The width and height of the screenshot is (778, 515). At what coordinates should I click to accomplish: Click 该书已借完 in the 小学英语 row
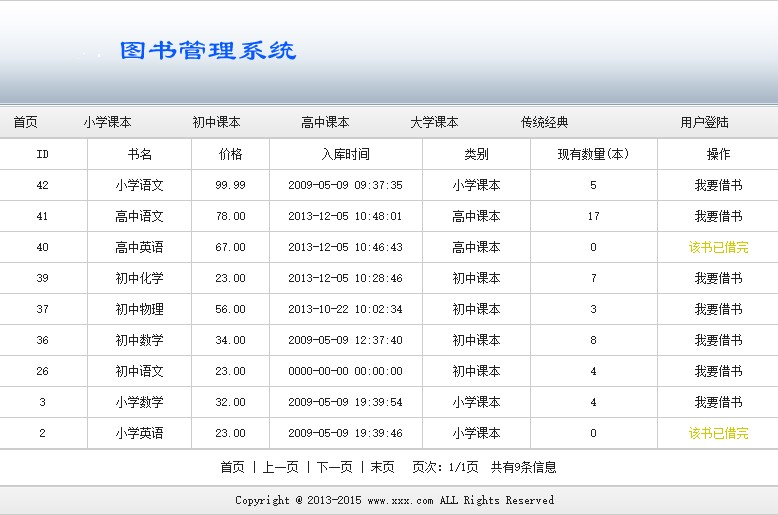(x=718, y=433)
